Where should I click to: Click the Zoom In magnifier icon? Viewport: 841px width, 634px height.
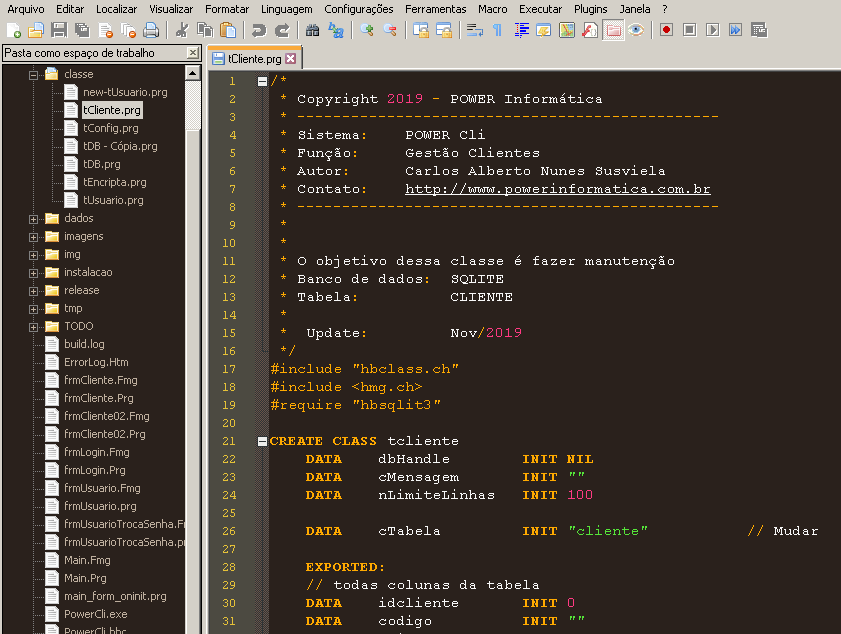pyautogui.click(x=367, y=30)
